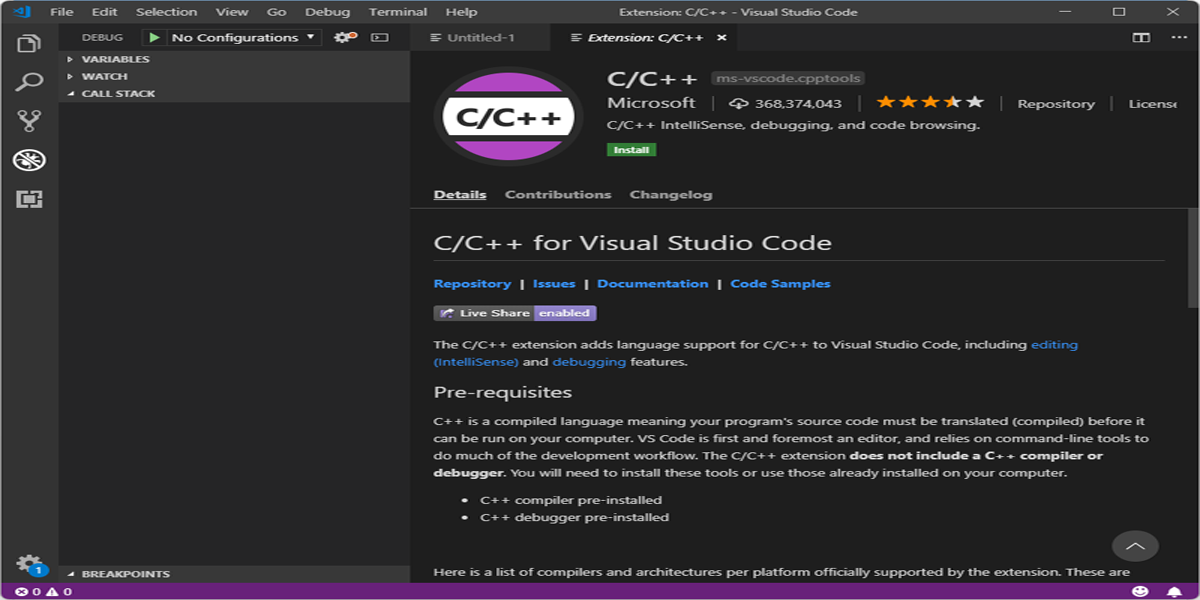The height and width of the screenshot is (600, 1200).
Task: Switch to the Changelog tab
Action: point(671,194)
